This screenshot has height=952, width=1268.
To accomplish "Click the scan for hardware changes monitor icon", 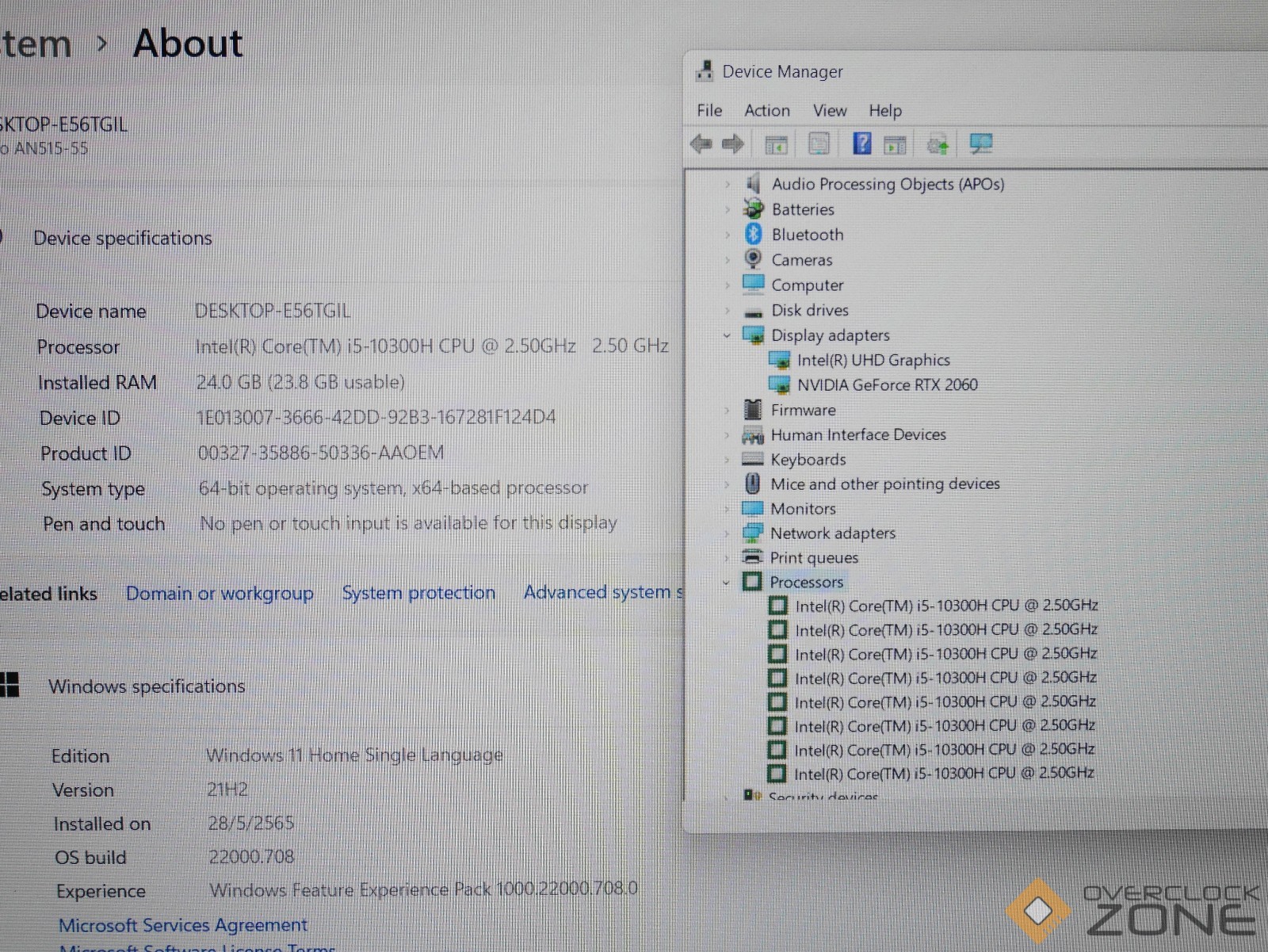I will click(980, 143).
